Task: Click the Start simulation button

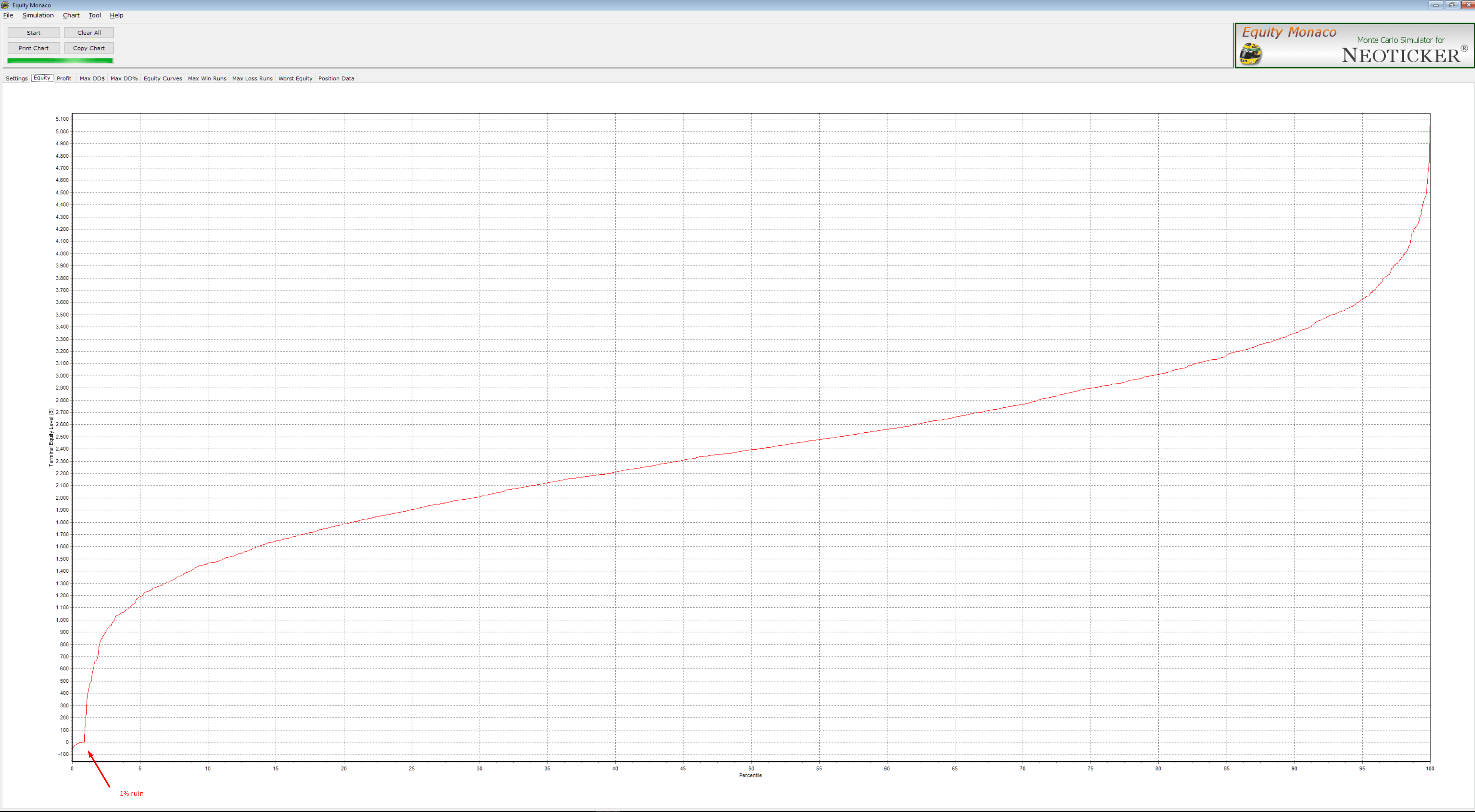Action: click(33, 33)
